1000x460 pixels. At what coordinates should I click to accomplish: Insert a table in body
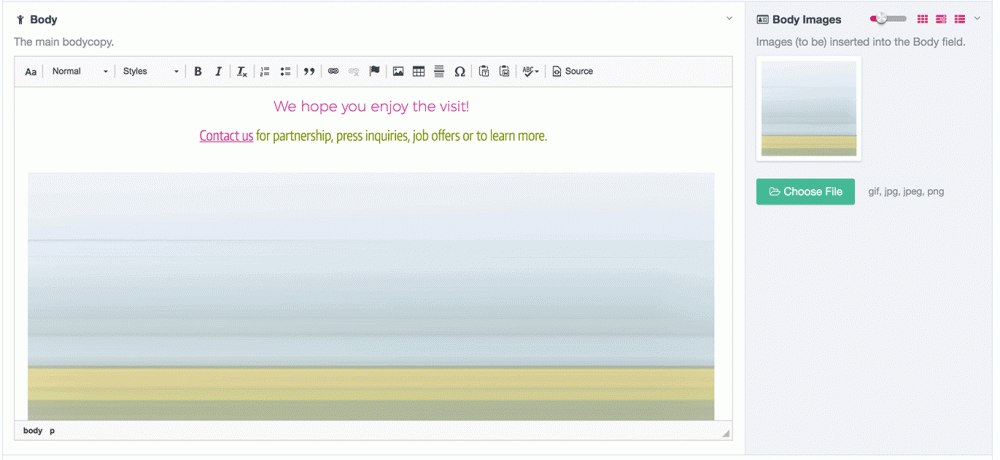coord(419,71)
